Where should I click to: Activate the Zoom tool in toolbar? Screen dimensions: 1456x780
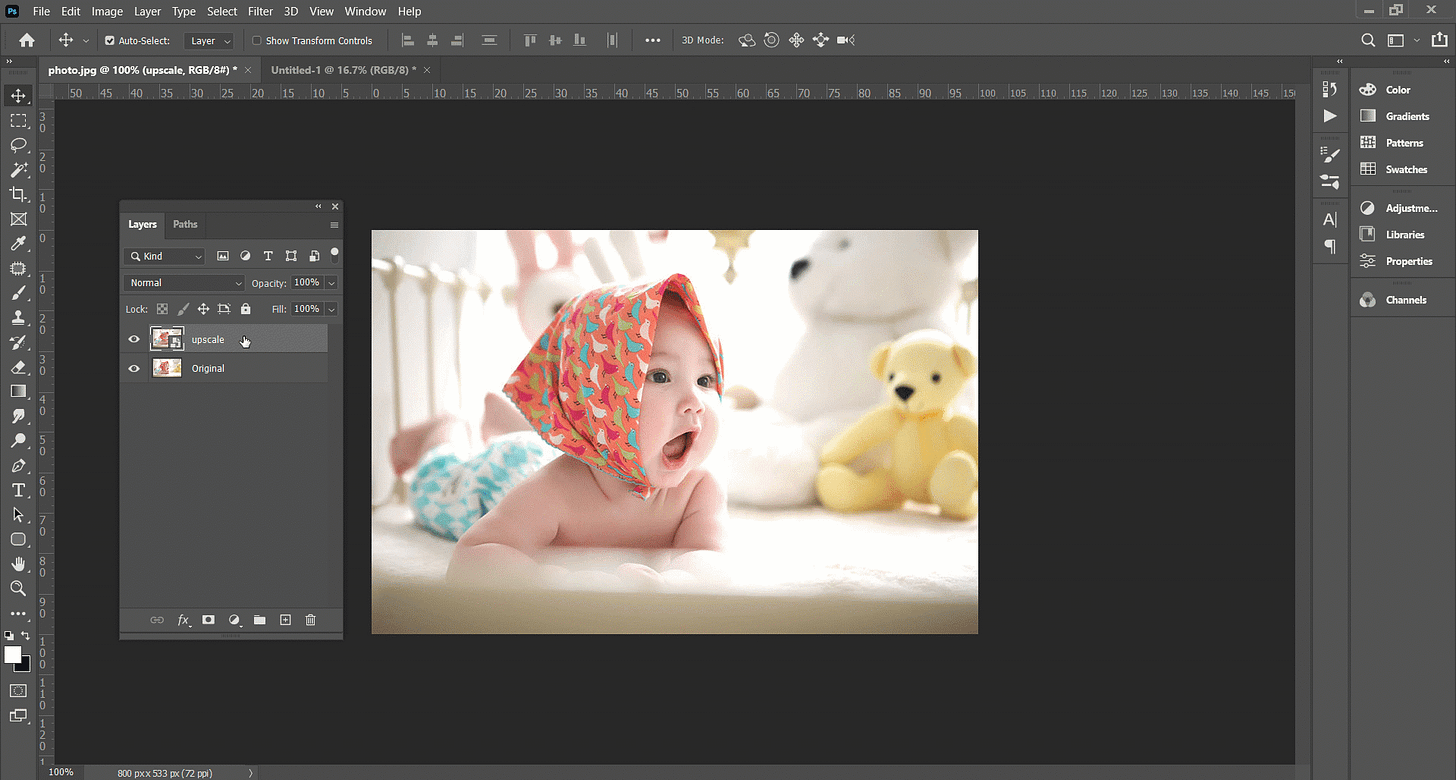click(x=18, y=588)
